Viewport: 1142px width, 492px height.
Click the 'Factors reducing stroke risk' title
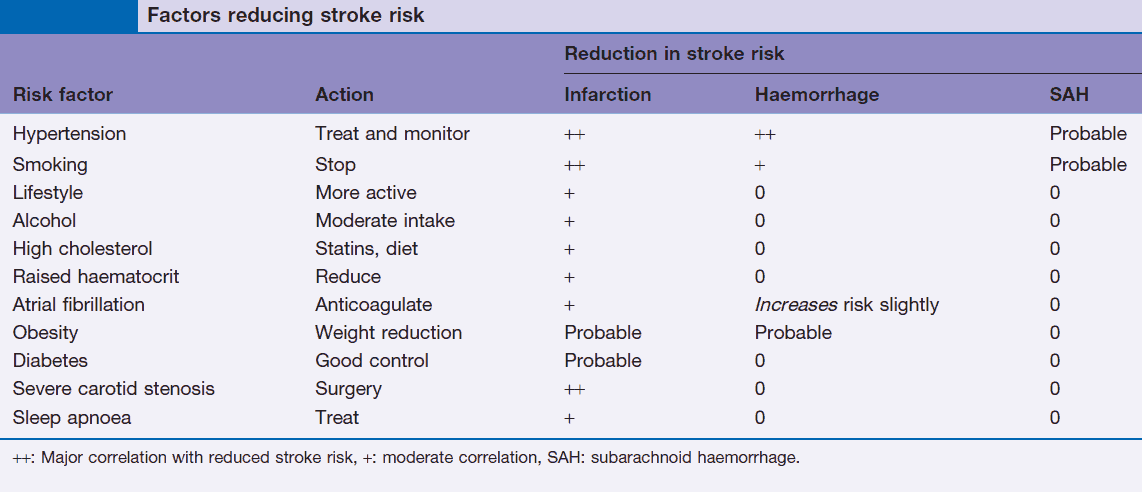[x=286, y=16]
